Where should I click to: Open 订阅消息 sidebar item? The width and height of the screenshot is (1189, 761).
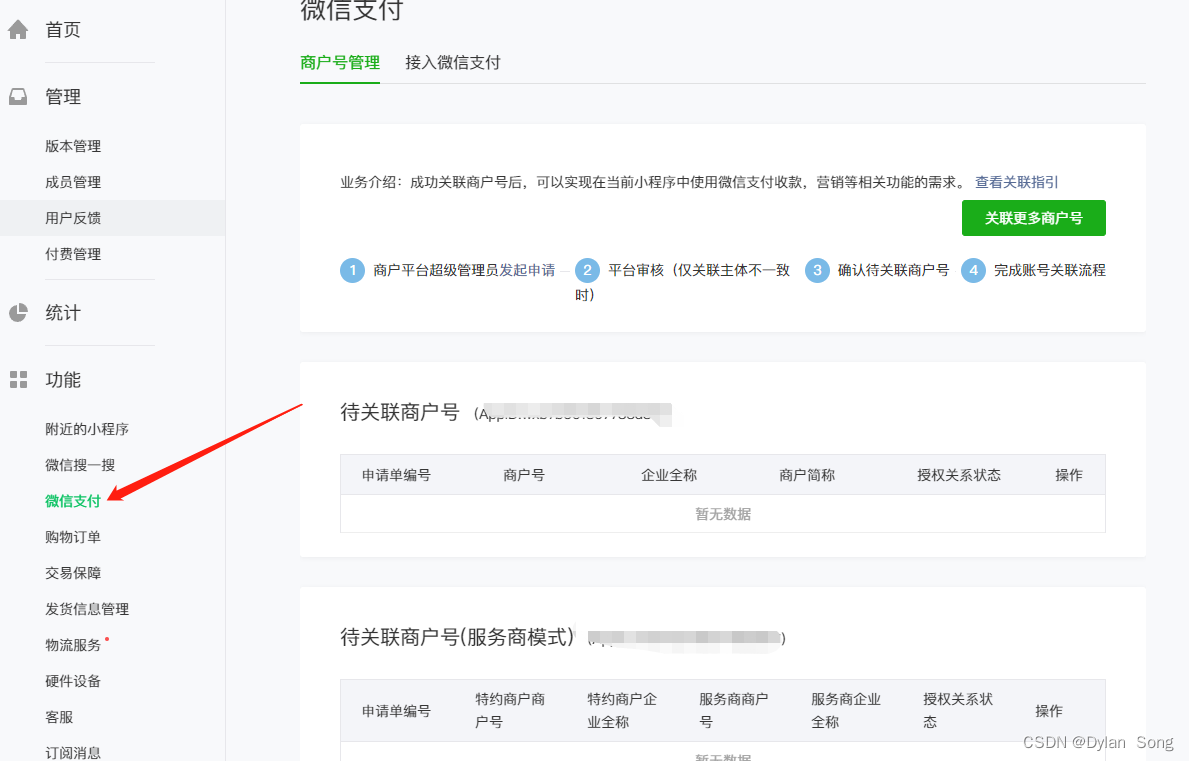(x=73, y=753)
